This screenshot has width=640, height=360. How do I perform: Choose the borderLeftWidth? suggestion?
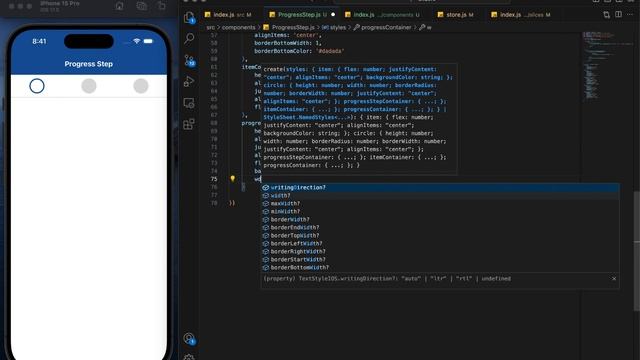pyautogui.click(x=440, y=243)
